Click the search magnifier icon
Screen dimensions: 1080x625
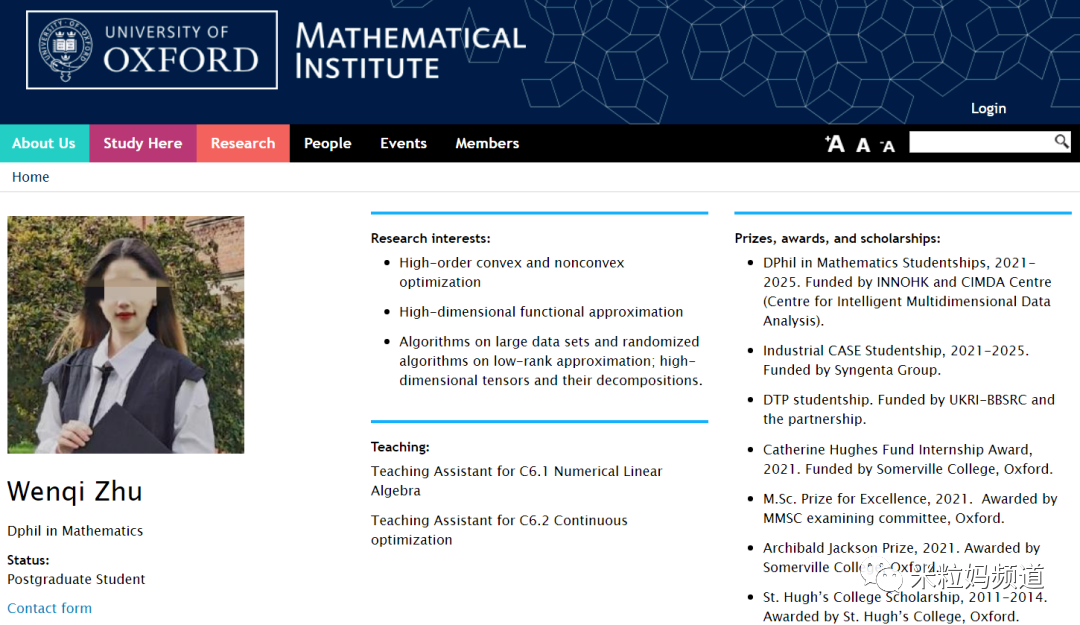pyautogui.click(x=1061, y=141)
